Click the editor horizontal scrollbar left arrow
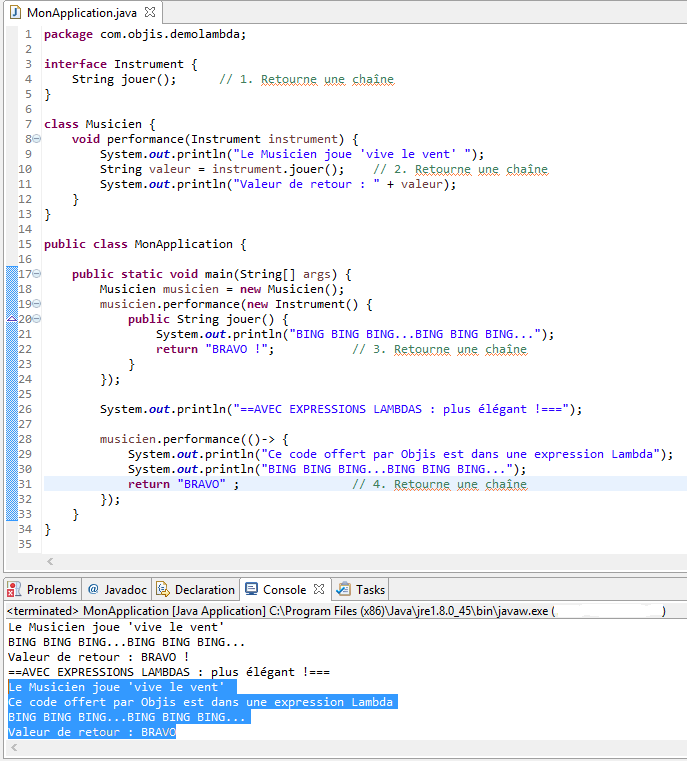Screen dimensions: 687x761 (x=51, y=563)
